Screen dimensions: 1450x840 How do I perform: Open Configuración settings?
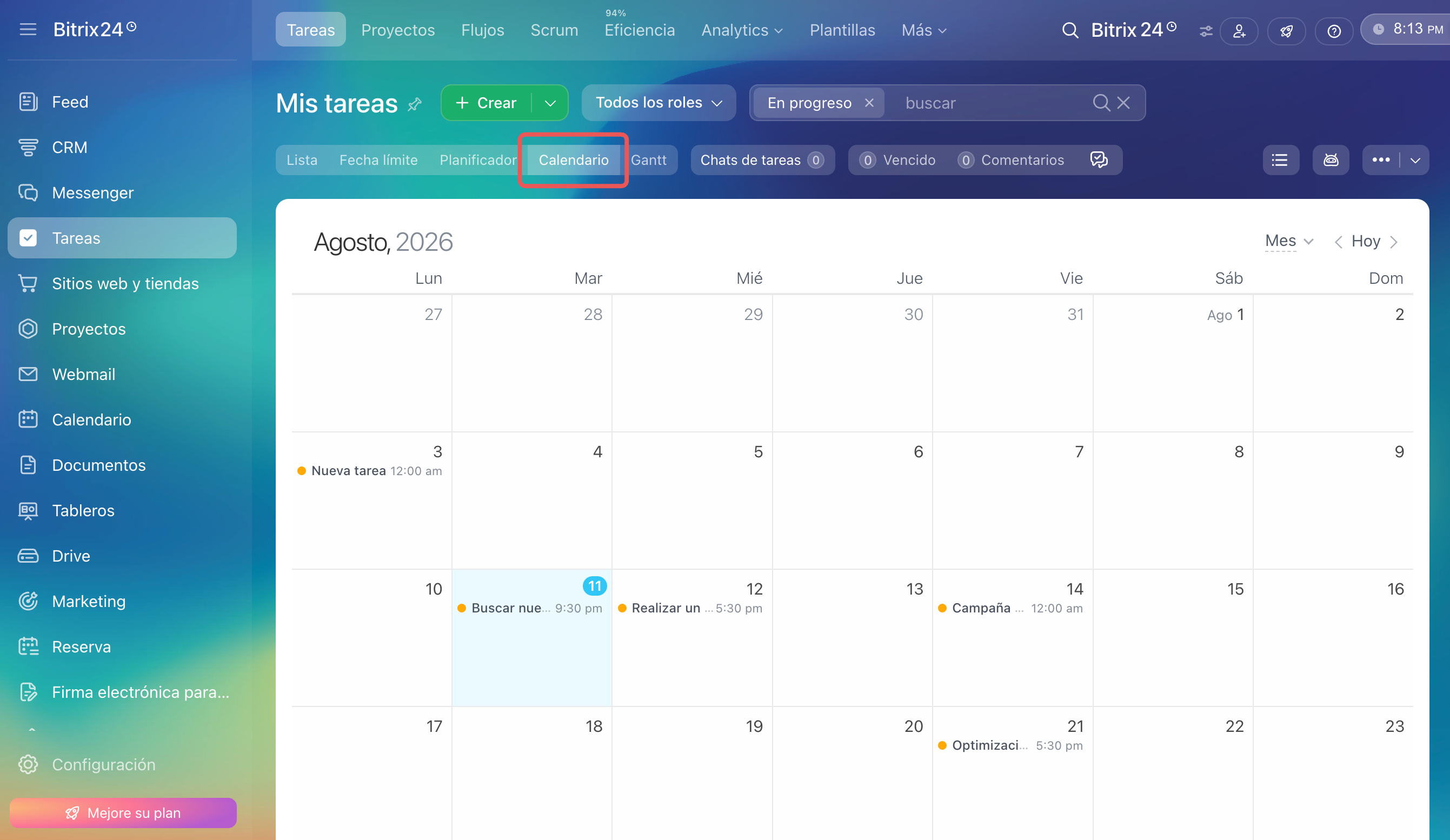pos(104,765)
